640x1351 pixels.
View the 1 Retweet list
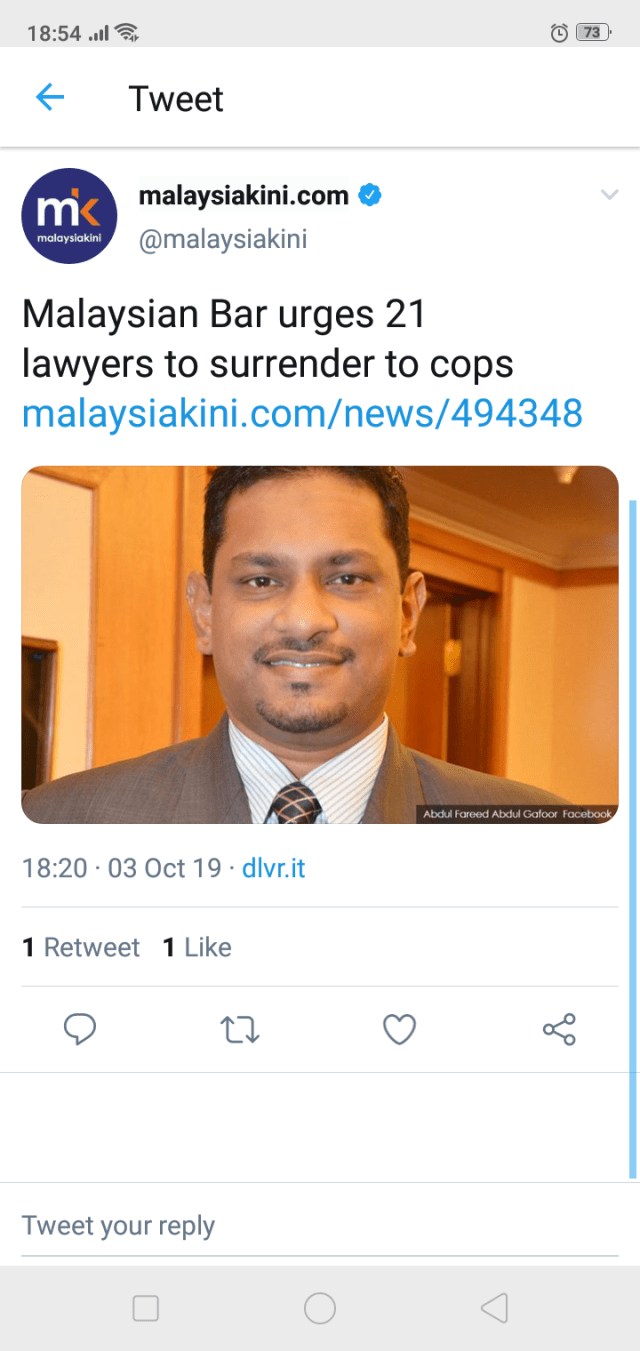tap(81, 947)
